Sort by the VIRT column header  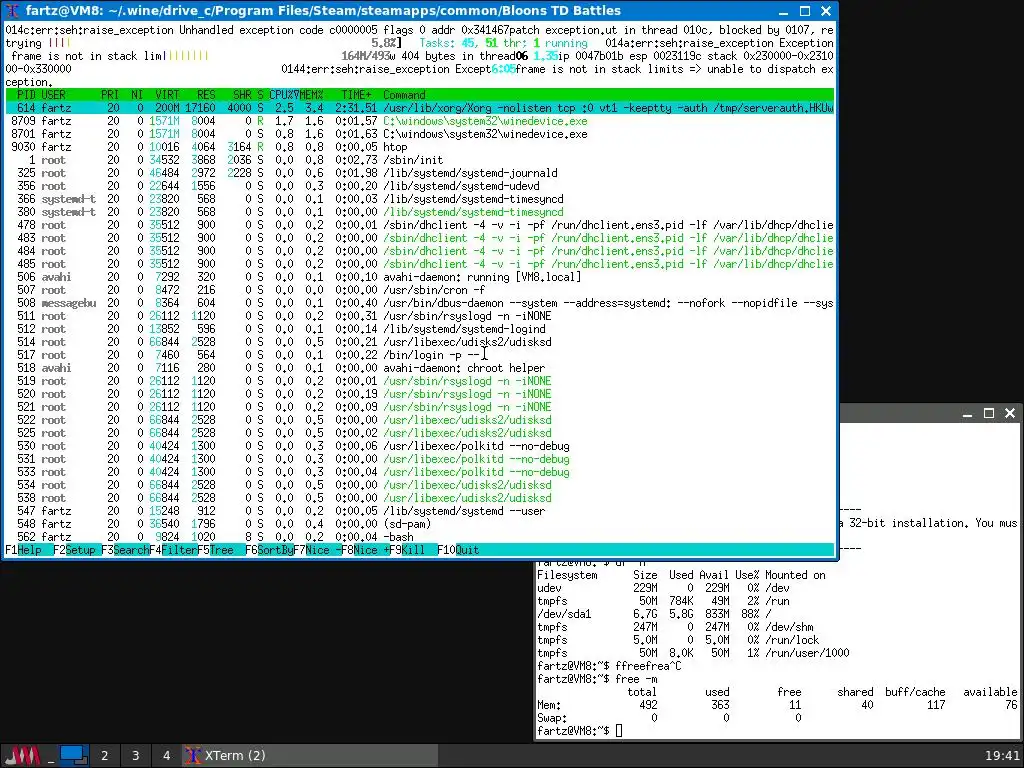pyautogui.click(x=167, y=95)
